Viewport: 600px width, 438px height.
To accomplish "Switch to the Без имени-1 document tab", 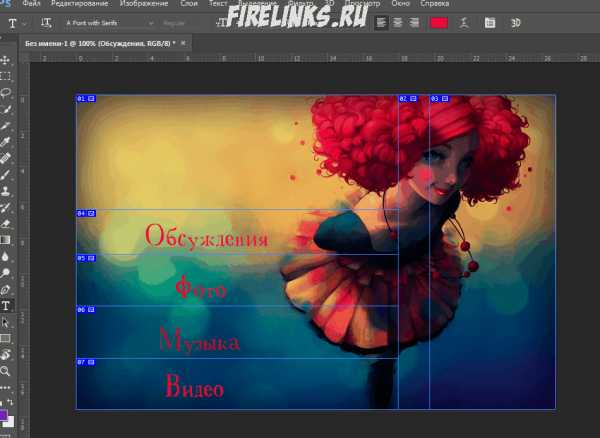I will pos(100,44).
